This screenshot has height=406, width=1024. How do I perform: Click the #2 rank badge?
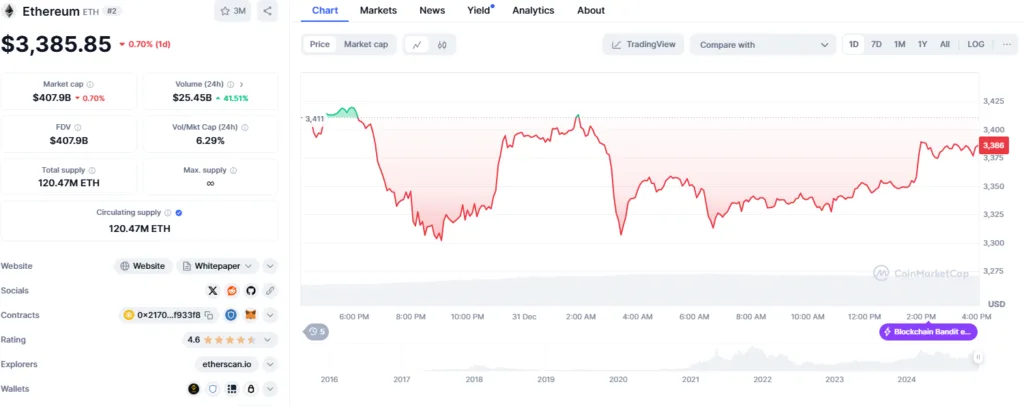112,11
